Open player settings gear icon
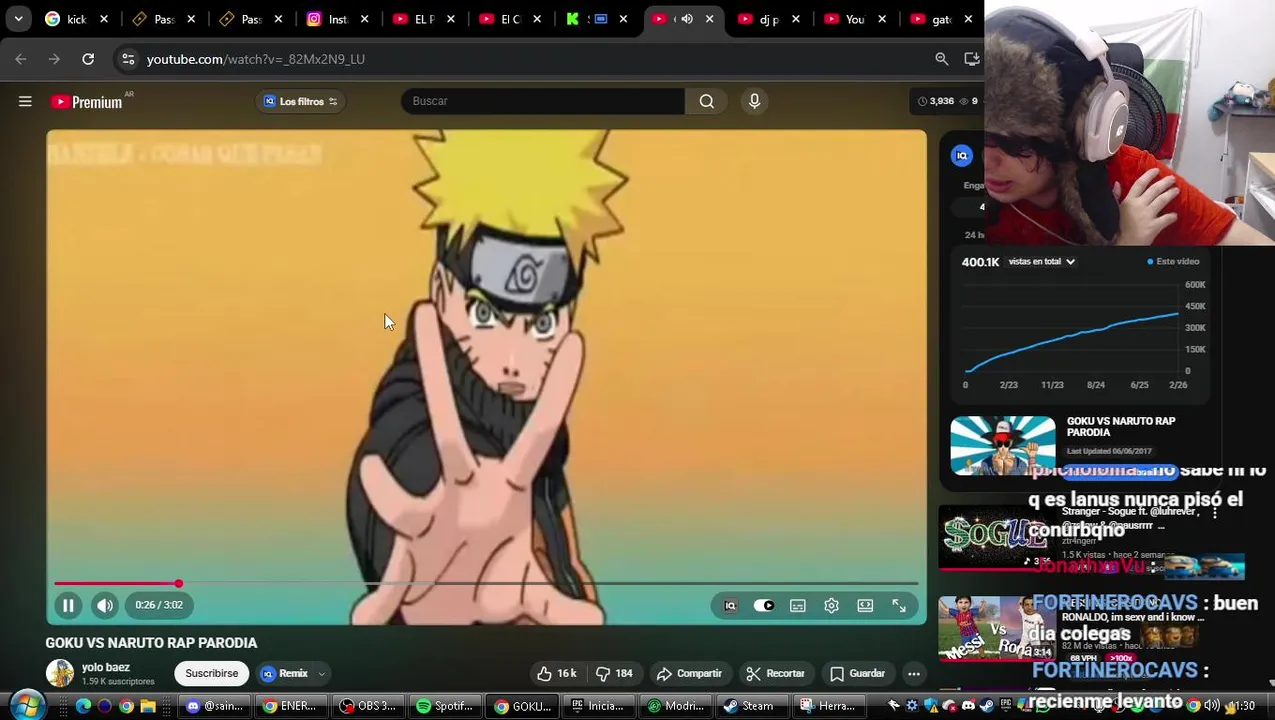 [x=831, y=605]
